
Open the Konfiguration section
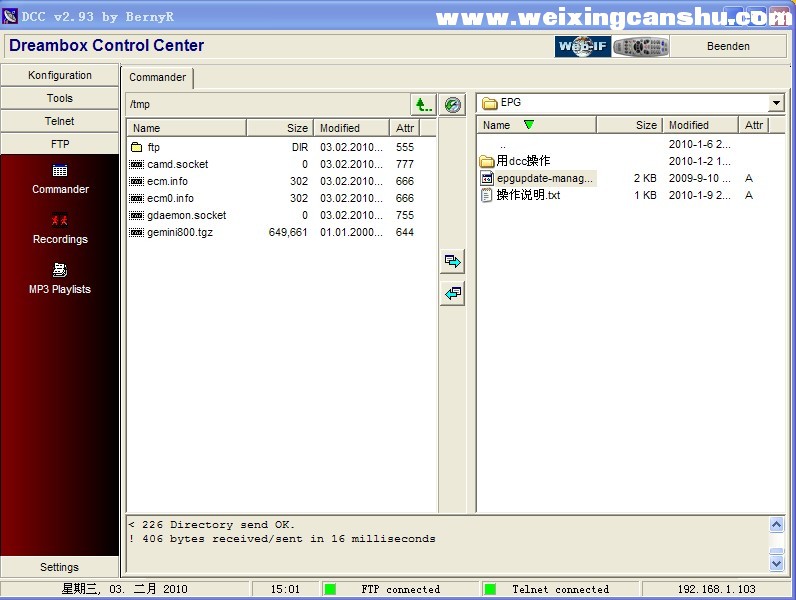pos(60,75)
